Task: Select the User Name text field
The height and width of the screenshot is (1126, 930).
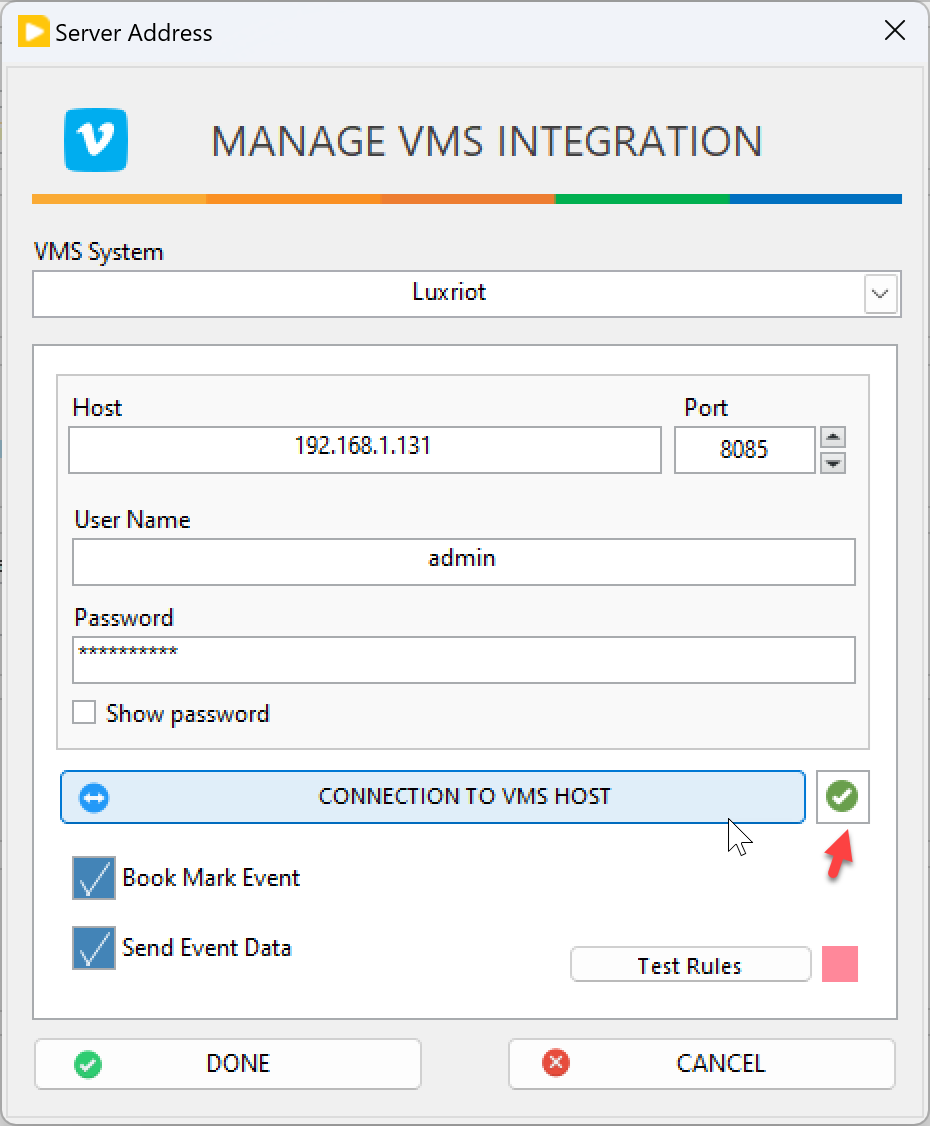Action: coord(463,561)
